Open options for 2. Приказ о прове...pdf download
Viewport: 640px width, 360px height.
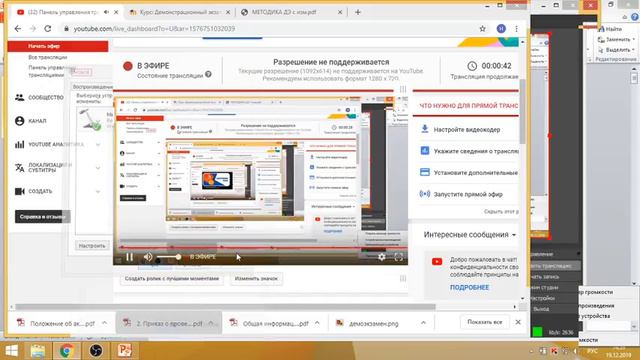click(x=211, y=323)
